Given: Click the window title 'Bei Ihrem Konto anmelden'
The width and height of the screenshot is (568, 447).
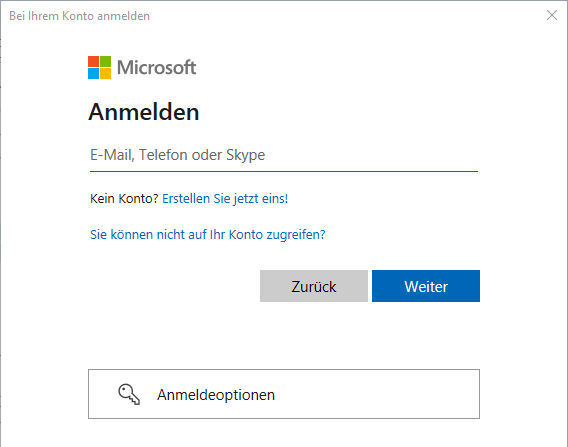Looking at the screenshot, I should point(79,16).
